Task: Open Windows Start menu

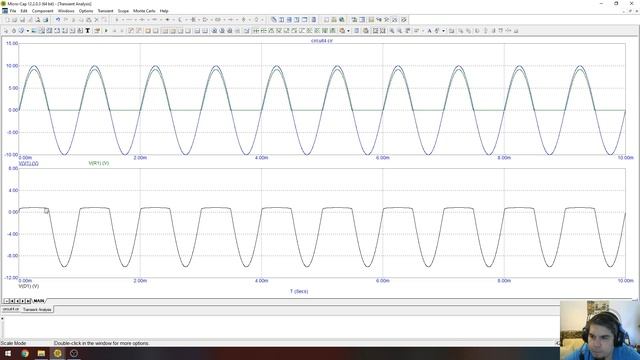Action: (x=8, y=353)
